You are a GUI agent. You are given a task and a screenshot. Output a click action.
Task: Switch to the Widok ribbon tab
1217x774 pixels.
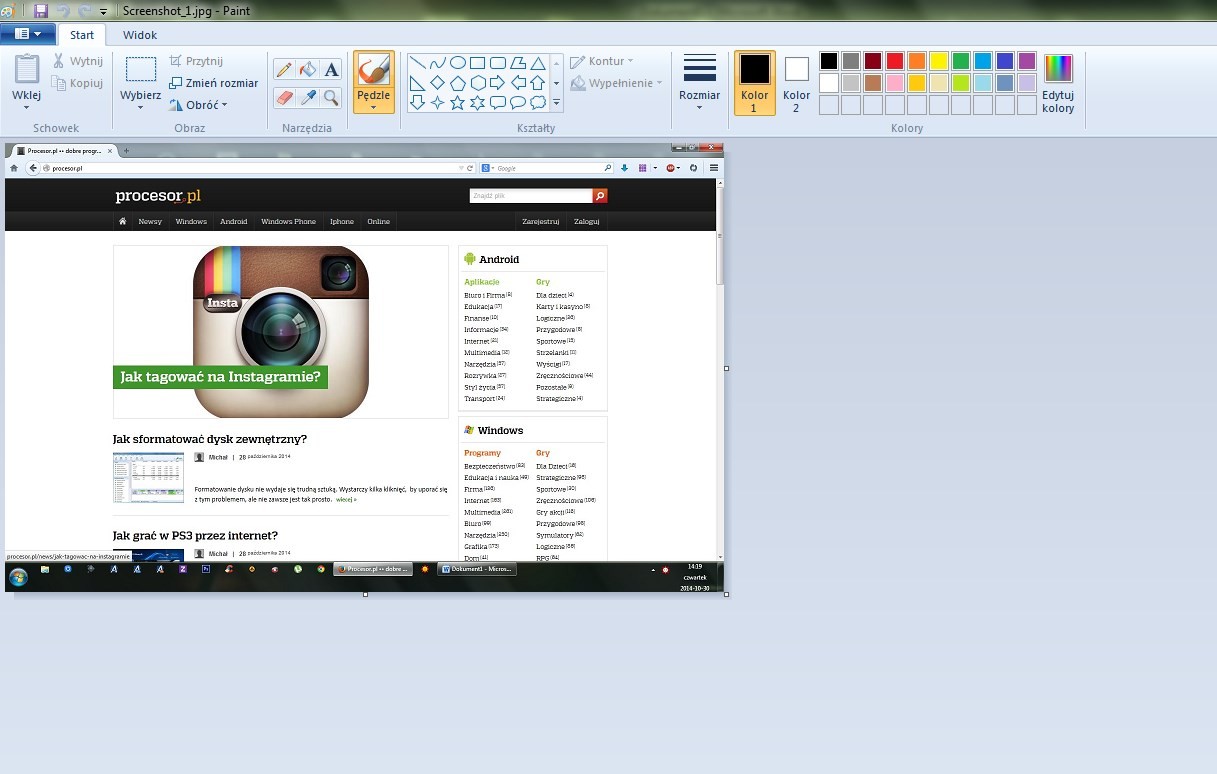[x=140, y=35]
